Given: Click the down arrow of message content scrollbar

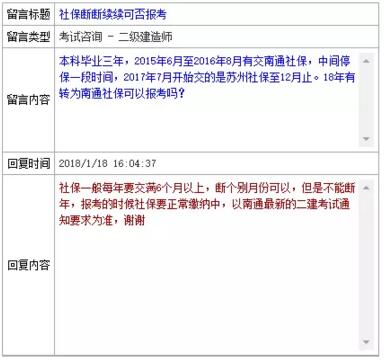Looking at the screenshot, I should (x=366, y=139).
